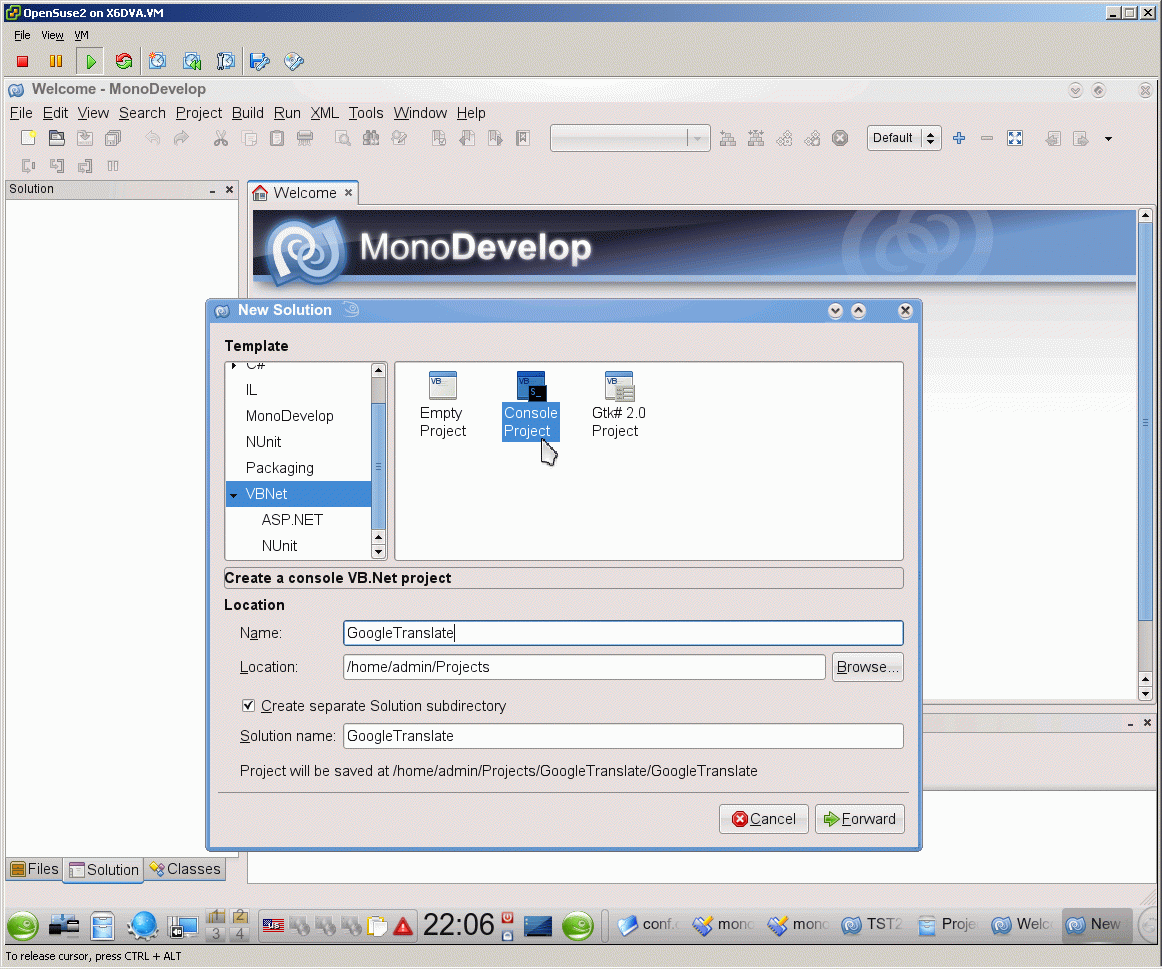Select the Empty Project template
The width and height of the screenshot is (1162, 969).
(x=442, y=404)
